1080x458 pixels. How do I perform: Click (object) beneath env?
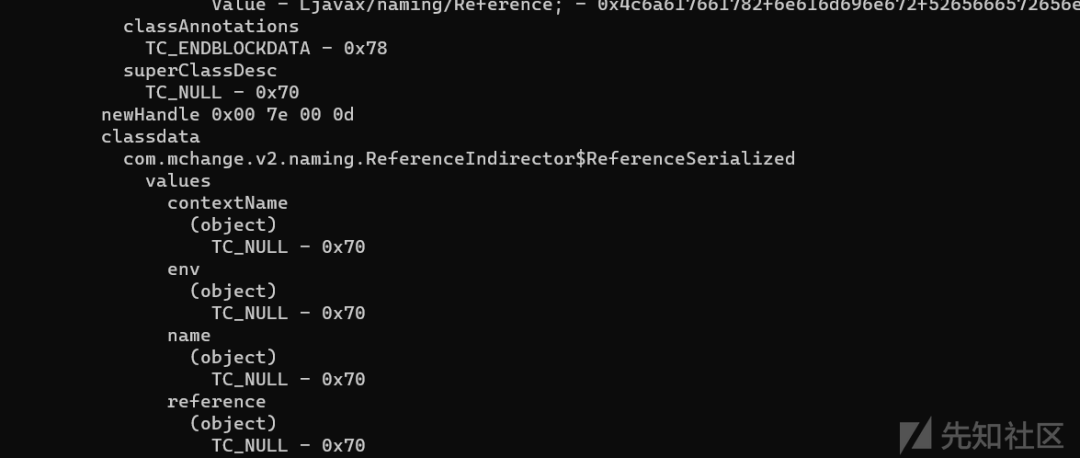pos(233,291)
